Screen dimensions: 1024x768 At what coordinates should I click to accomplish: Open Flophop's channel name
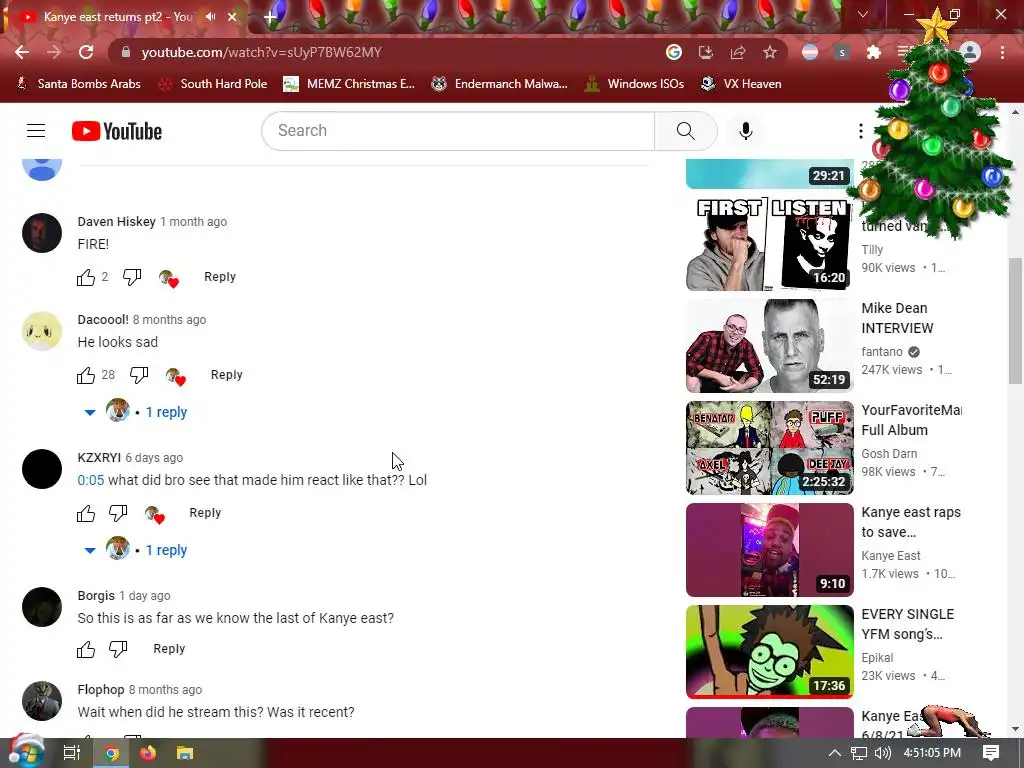click(x=101, y=690)
